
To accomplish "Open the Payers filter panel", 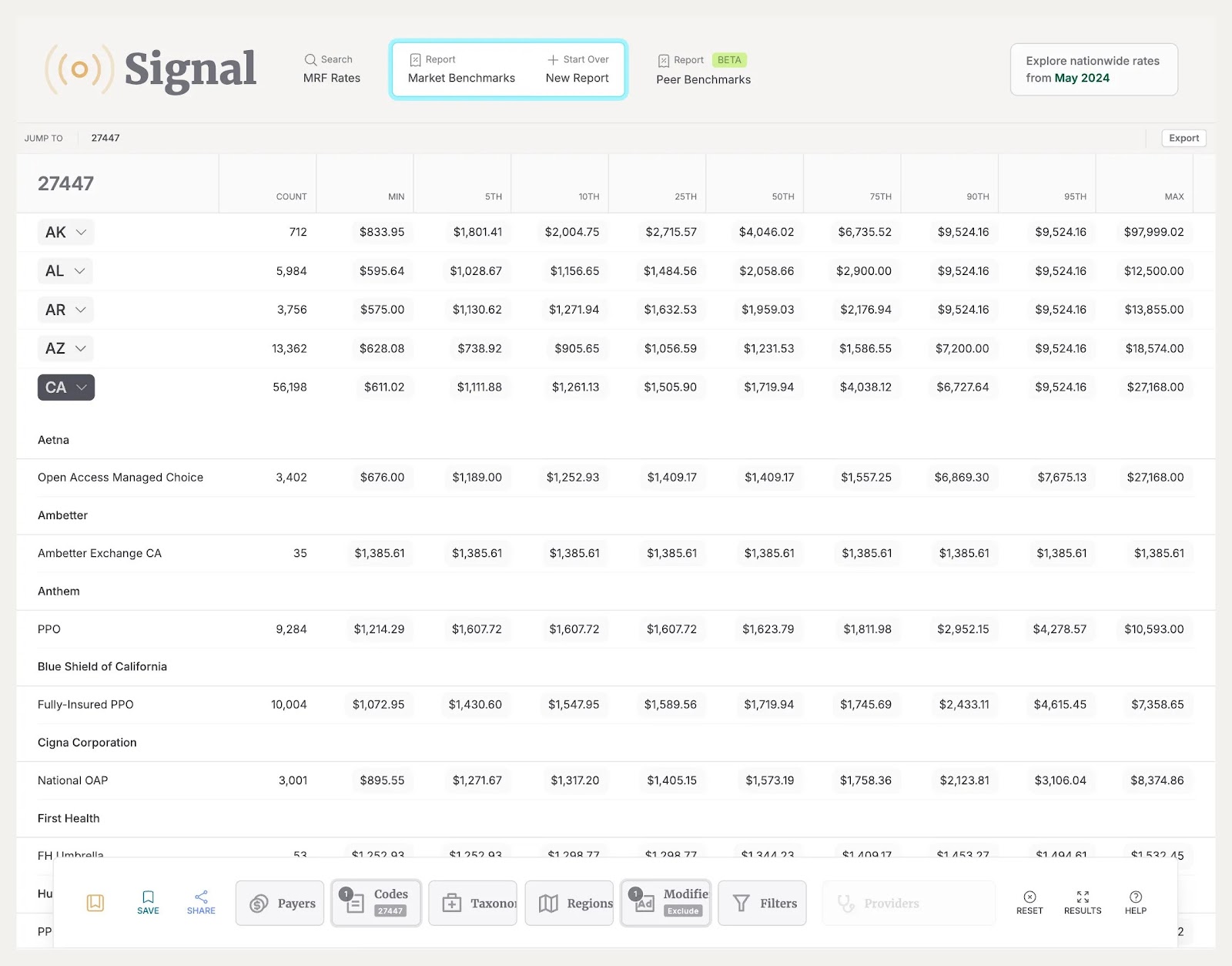I will (x=280, y=903).
